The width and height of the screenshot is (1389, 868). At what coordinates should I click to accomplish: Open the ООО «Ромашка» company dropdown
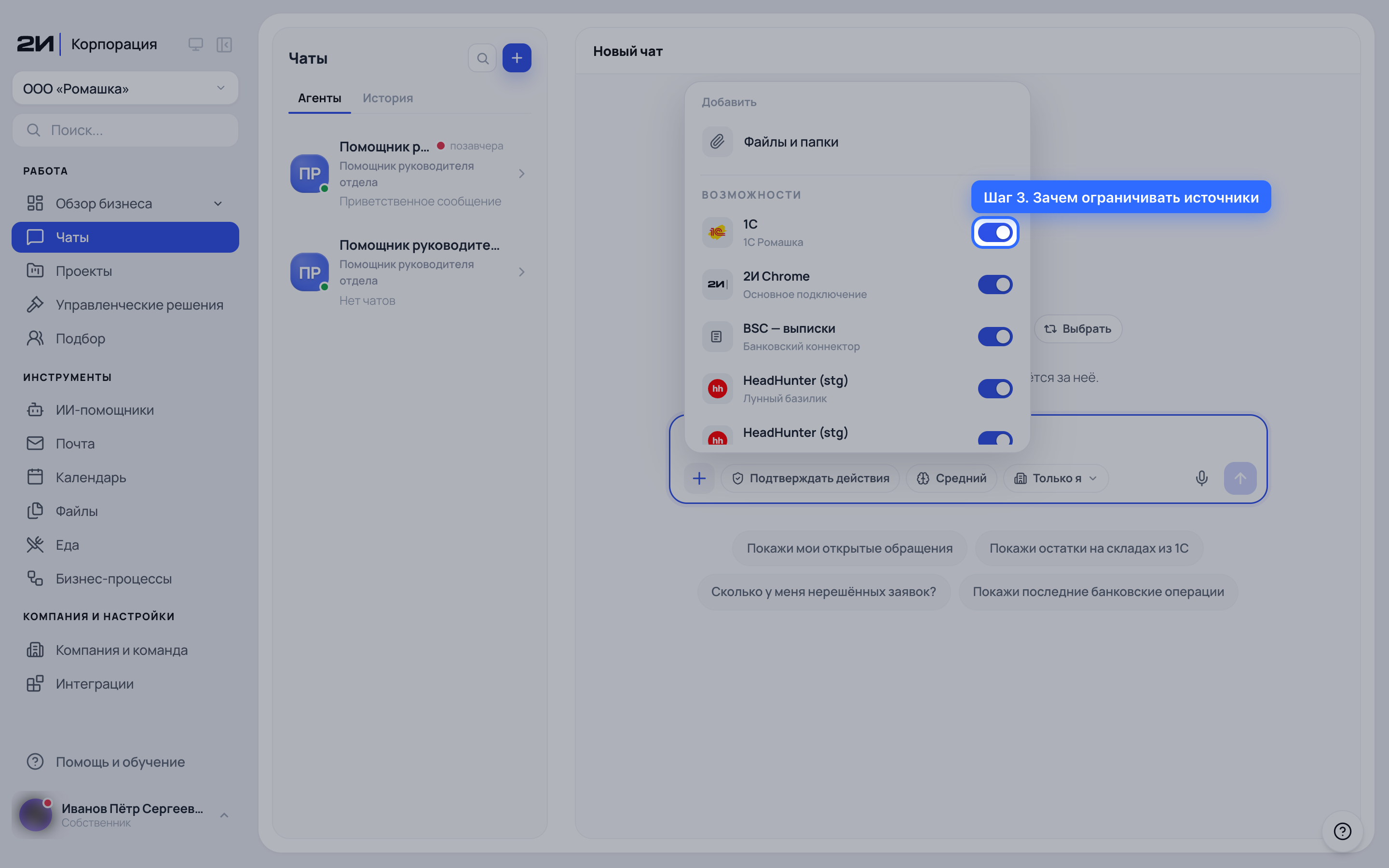click(125, 88)
